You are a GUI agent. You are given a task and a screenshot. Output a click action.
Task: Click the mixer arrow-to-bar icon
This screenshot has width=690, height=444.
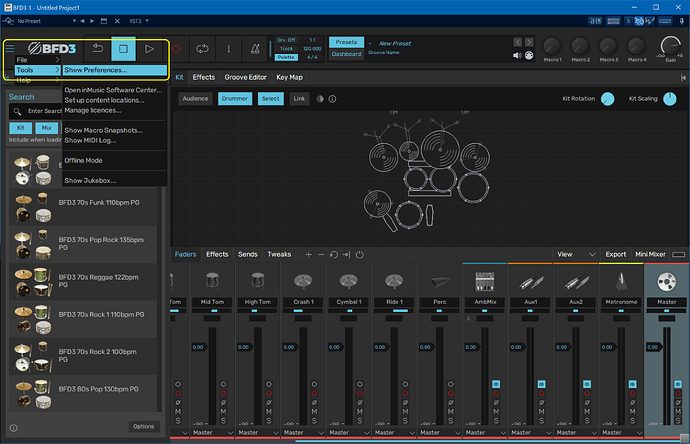pyautogui.click(x=347, y=255)
